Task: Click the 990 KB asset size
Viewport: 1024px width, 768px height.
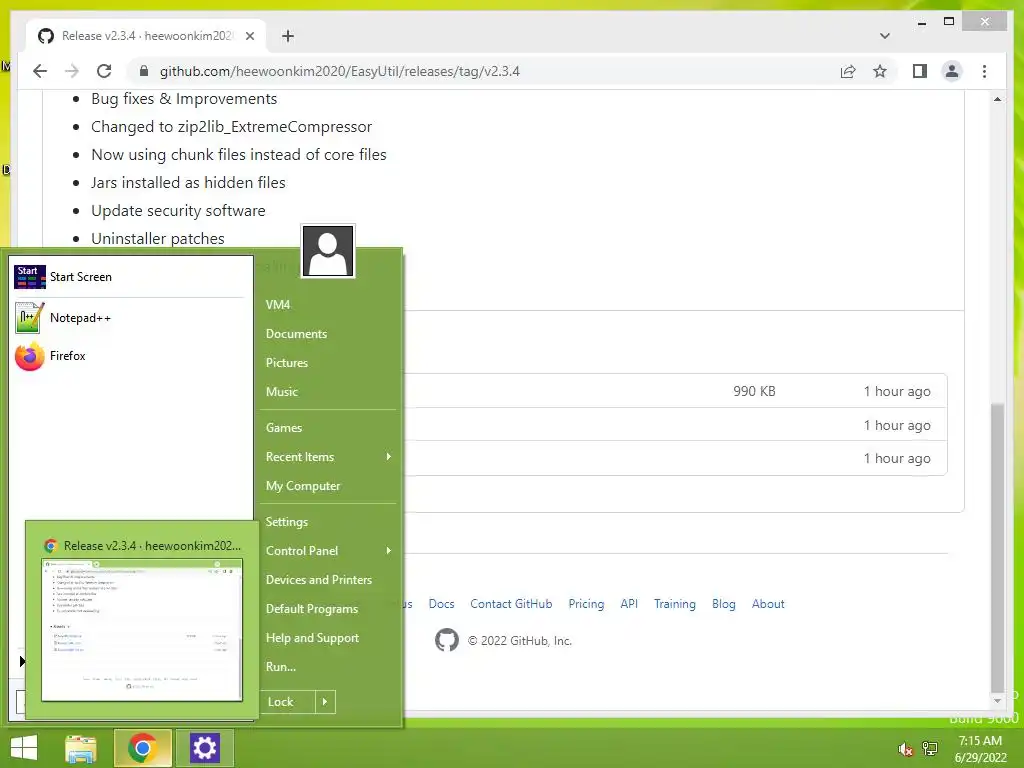Action: pos(754,391)
